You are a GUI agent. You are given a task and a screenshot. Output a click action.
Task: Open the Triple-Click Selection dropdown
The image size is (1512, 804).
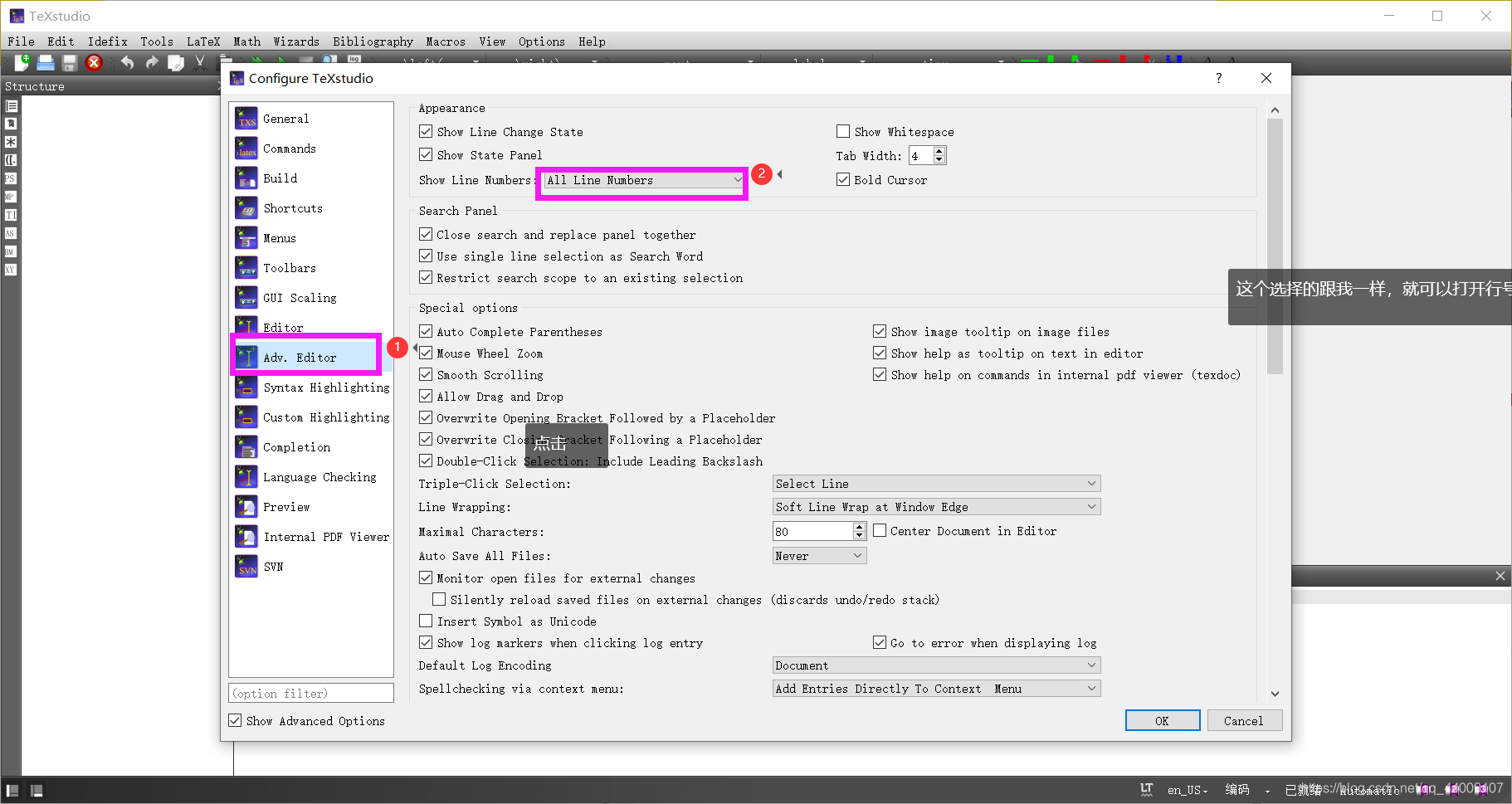[x=936, y=484]
